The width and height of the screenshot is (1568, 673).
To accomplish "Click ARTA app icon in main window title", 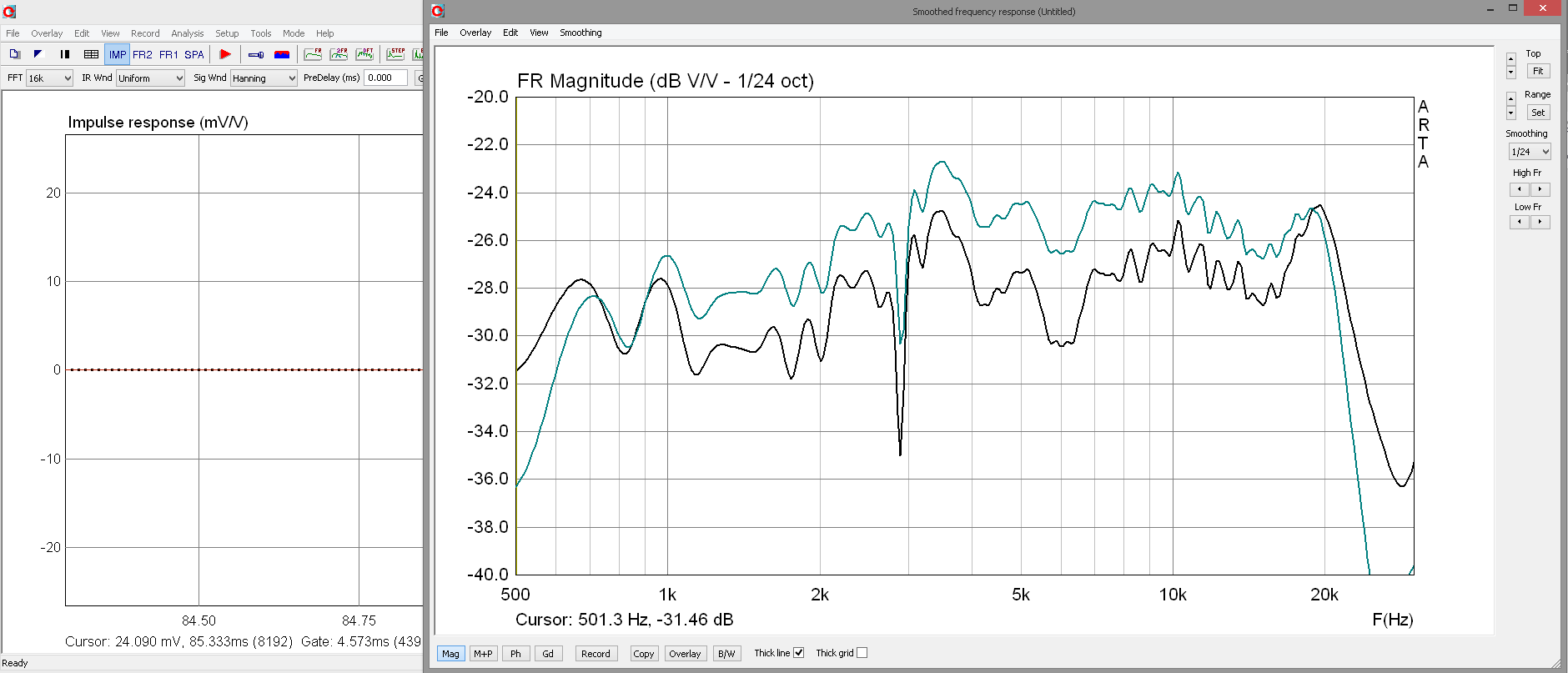I will tap(9, 12).
